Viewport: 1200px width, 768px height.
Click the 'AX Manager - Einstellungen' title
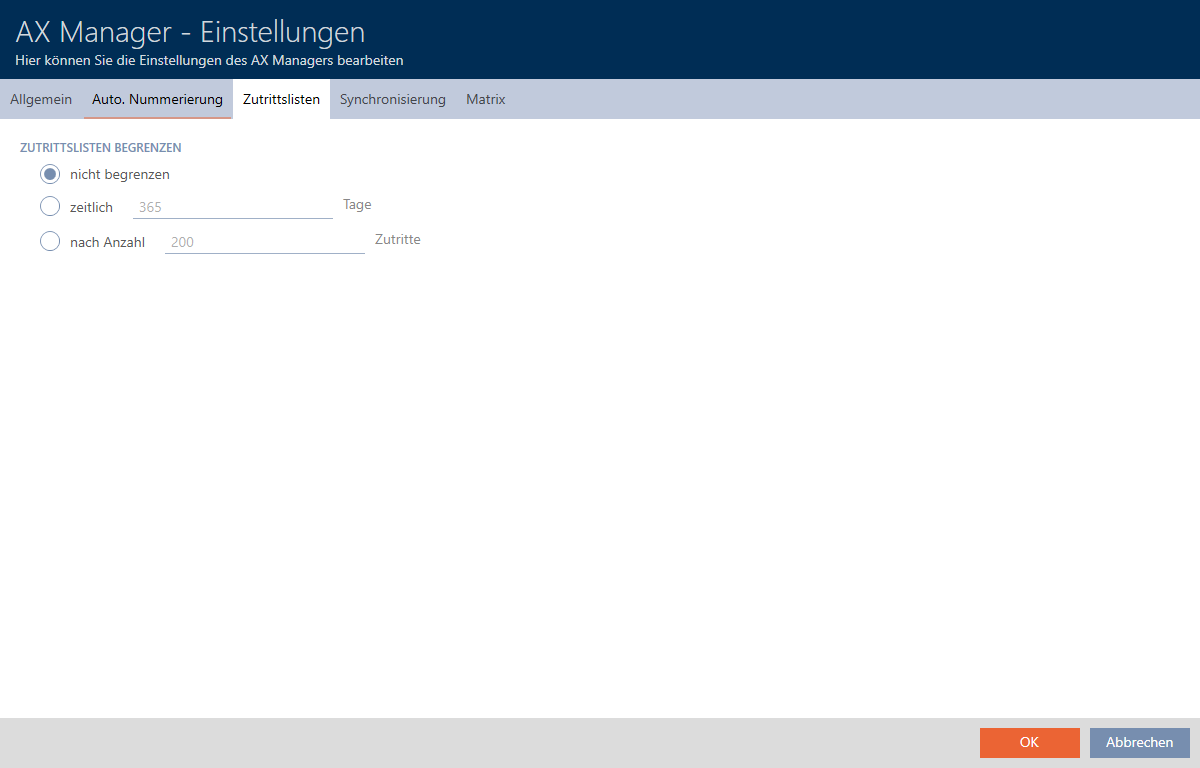point(190,31)
